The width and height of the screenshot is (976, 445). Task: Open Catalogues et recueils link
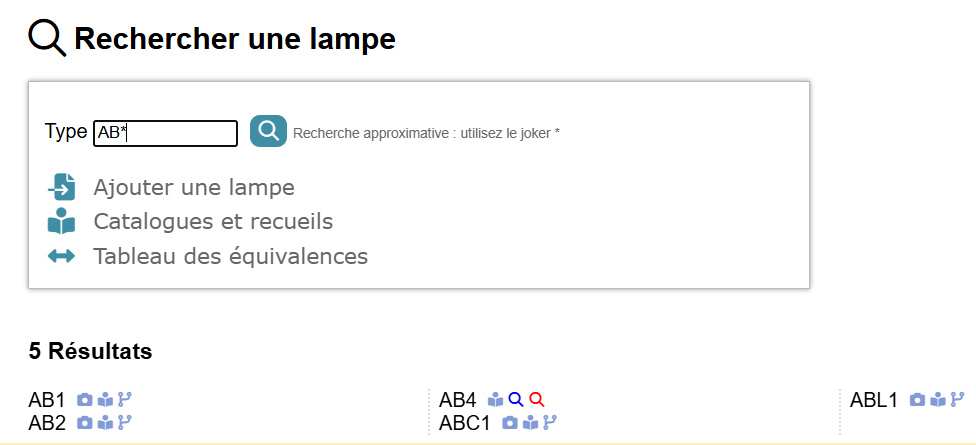(213, 221)
